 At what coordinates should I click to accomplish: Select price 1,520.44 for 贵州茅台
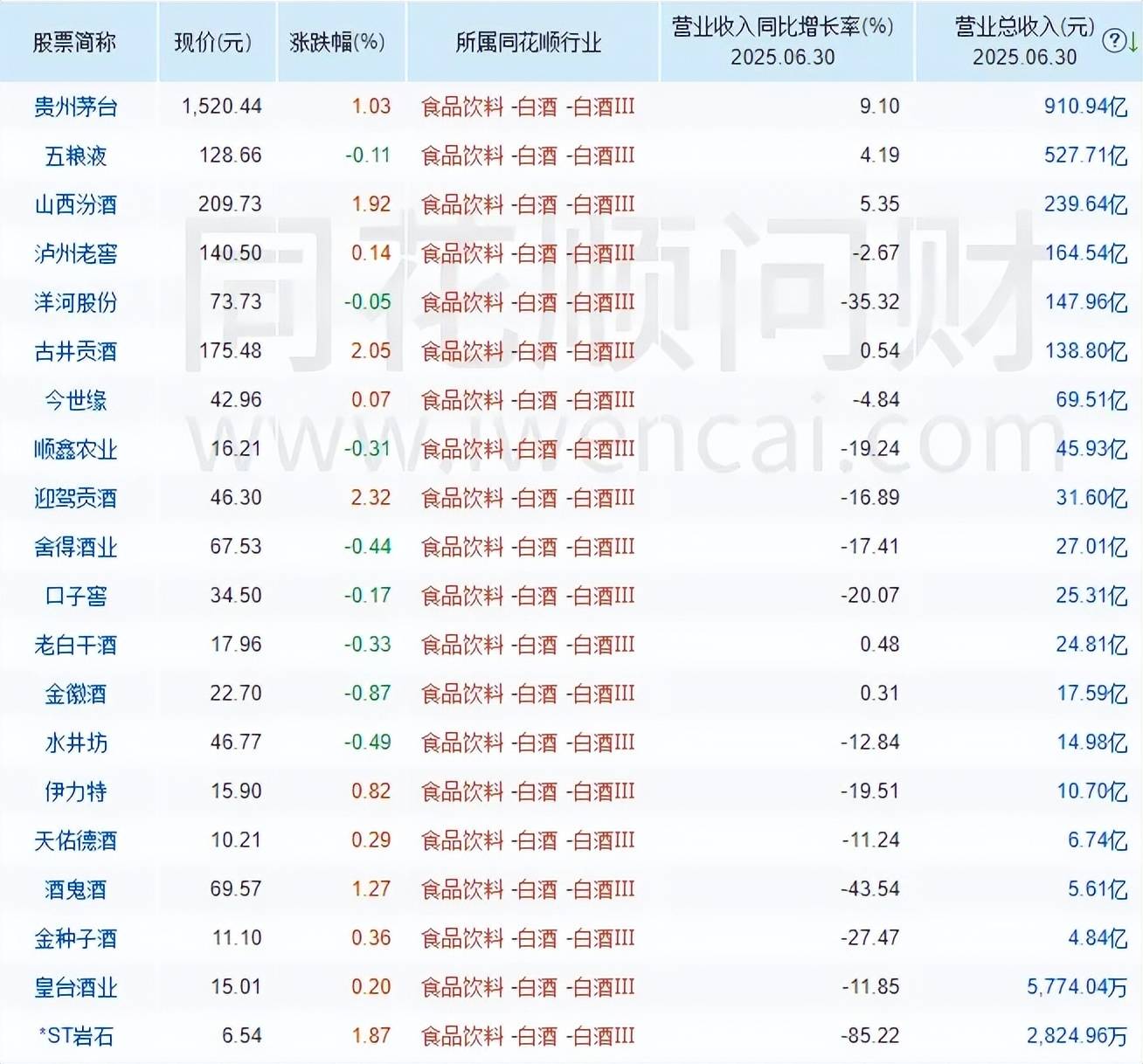coord(222,107)
